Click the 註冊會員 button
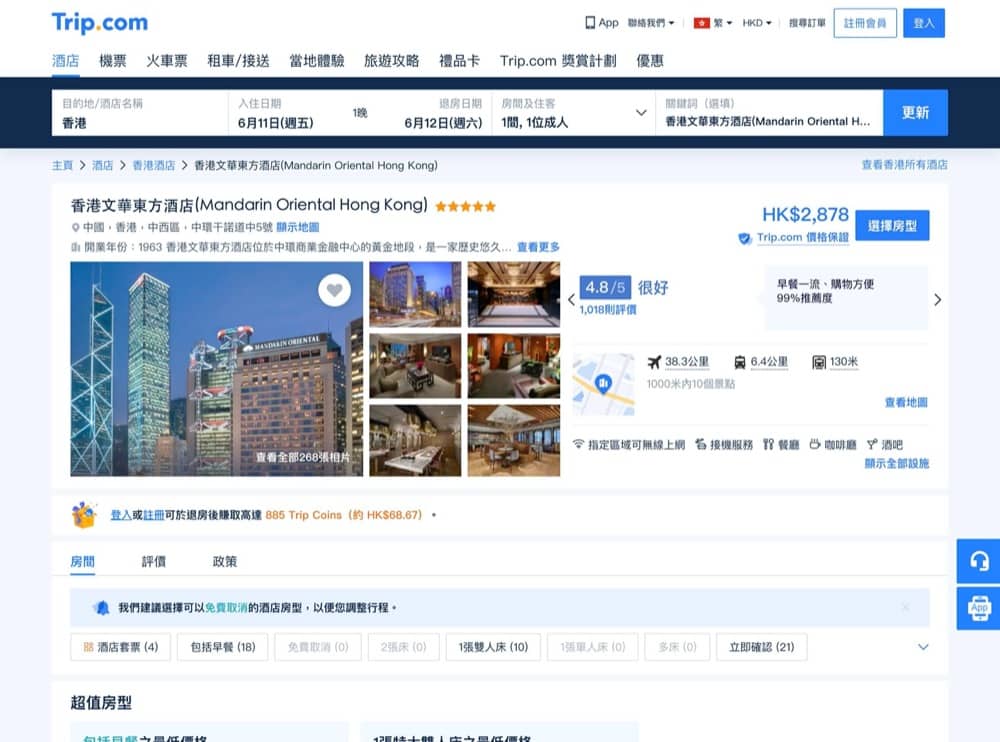Screen dimensions: 1000x742 click(x=865, y=23)
